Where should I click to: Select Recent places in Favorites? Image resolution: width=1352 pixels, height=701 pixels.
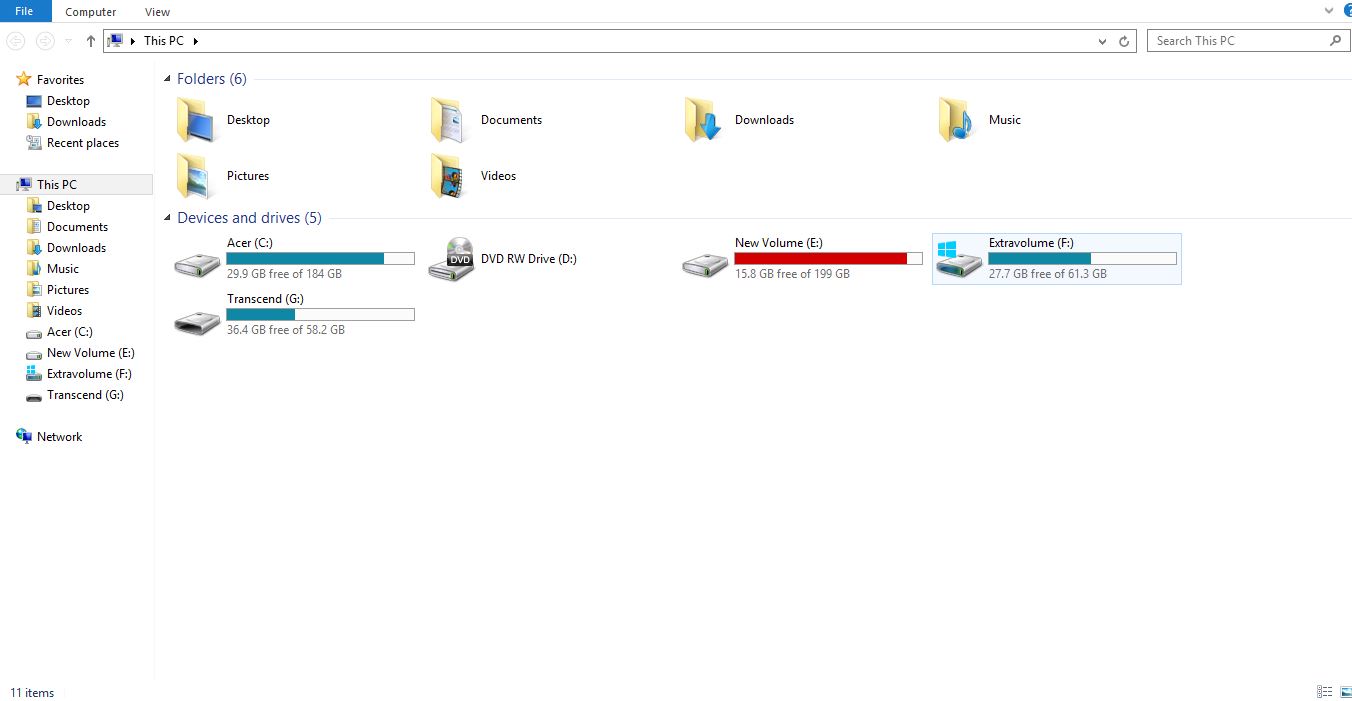coord(82,143)
